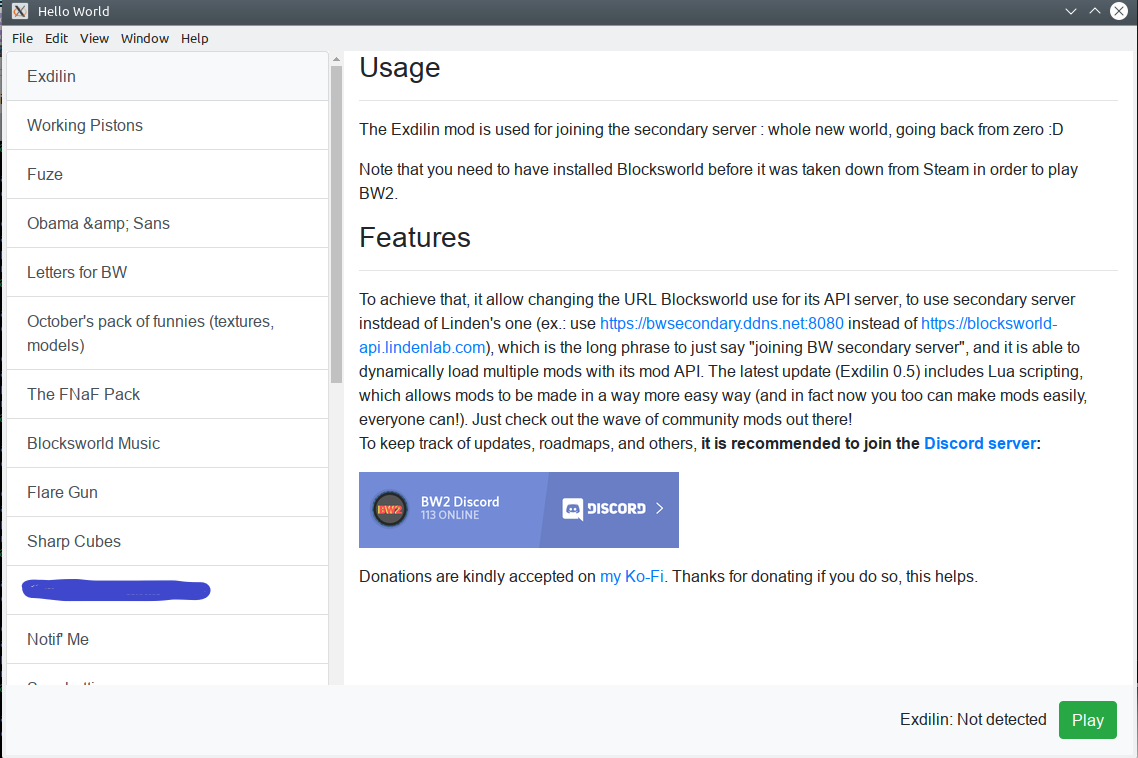This screenshot has height=758, width=1138.
Task: Select the Notif' Me mod
Action: pyautogui.click(x=167, y=639)
